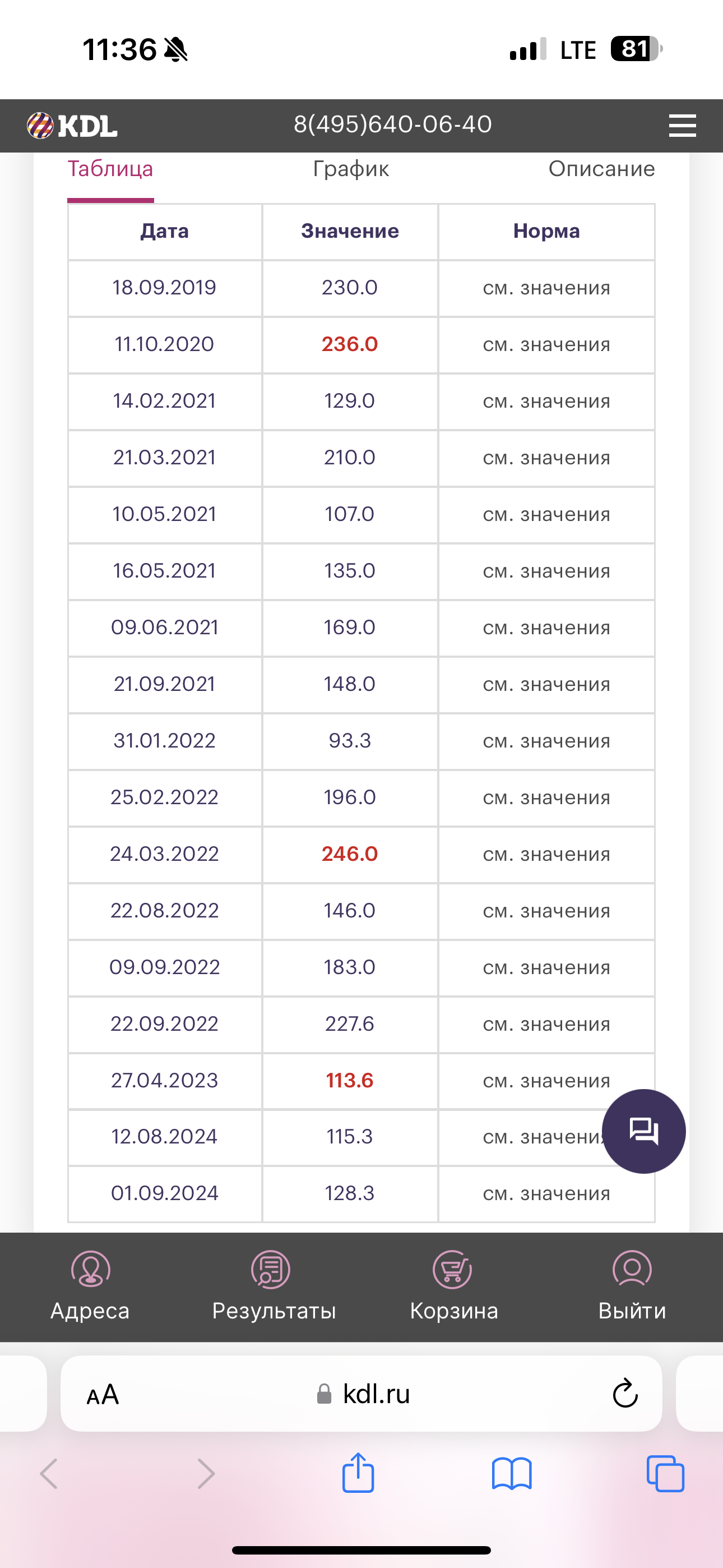This screenshot has height=1568, width=723.
Task: Tap the Норма cell for 18.09.2019
Action: coord(546,288)
